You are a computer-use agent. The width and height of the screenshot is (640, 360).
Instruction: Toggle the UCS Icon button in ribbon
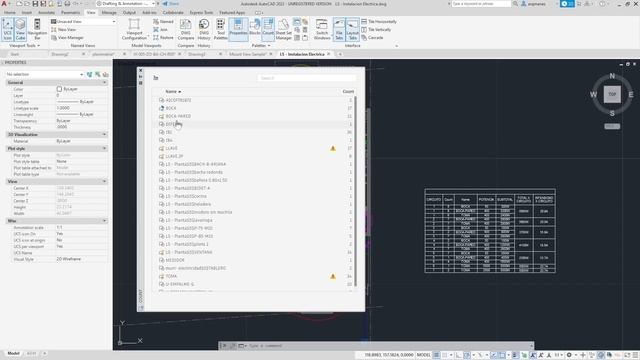pyautogui.click(x=7, y=29)
